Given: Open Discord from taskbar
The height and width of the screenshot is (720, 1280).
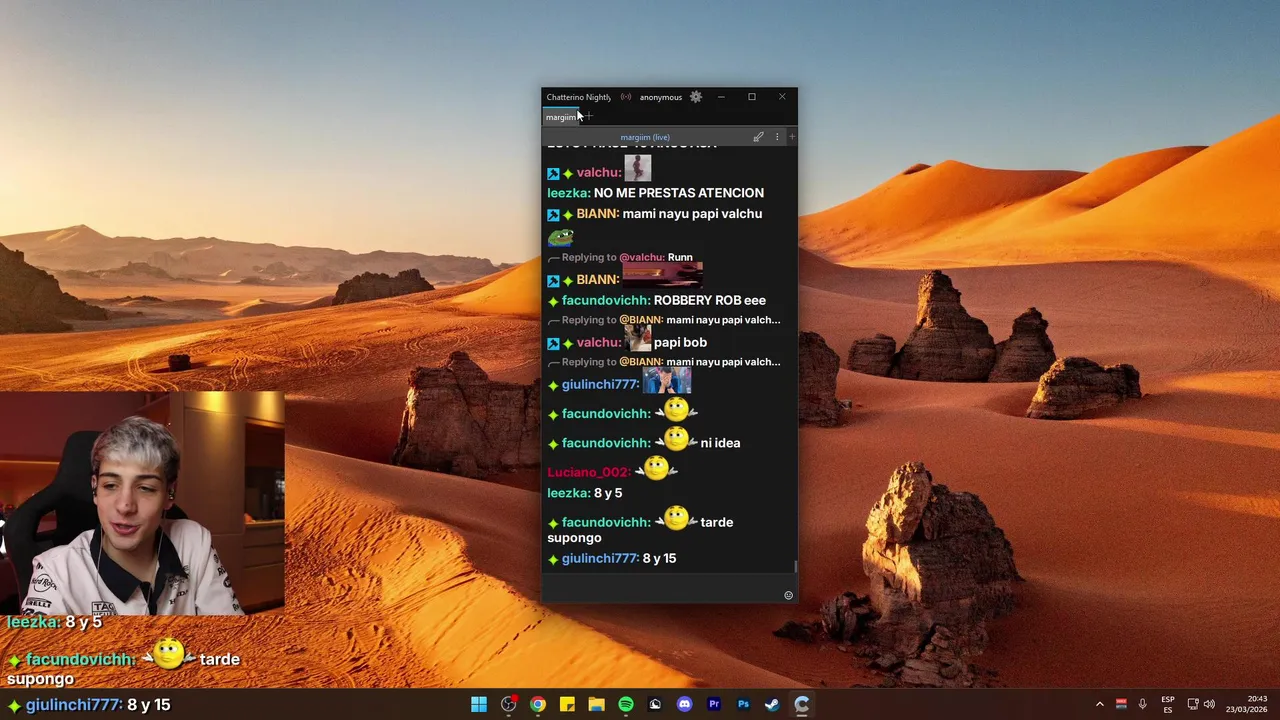Looking at the screenshot, I should 684,704.
